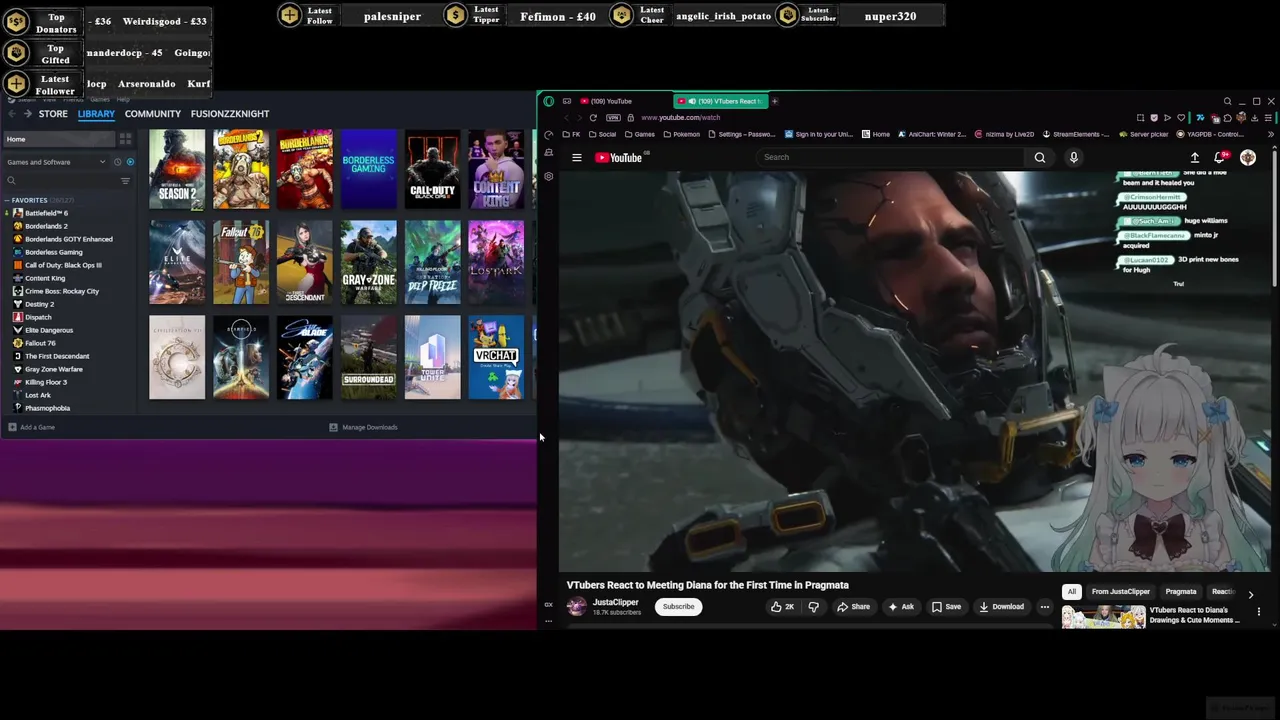
Task: Click the Add a Game plus icon
Action: (x=12, y=427)
